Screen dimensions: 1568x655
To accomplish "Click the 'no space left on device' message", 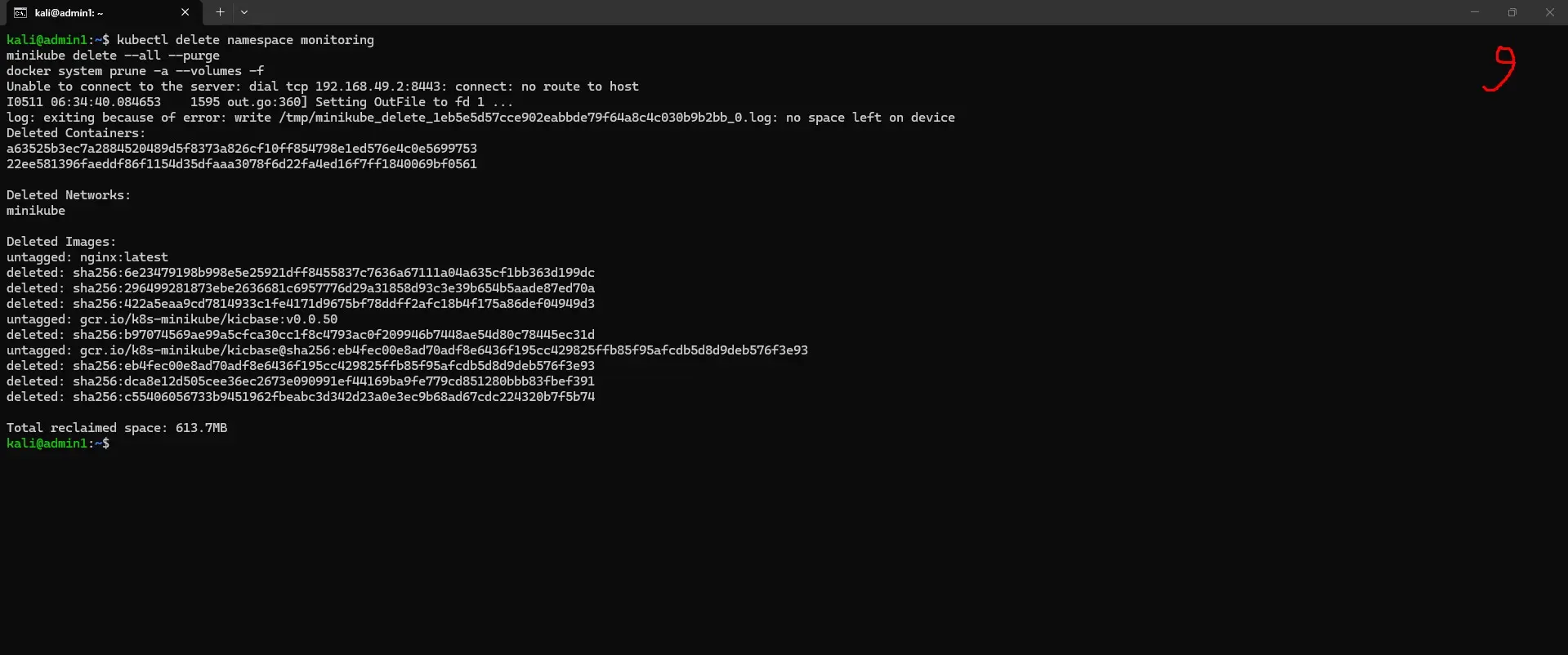I will pos(870,118).
